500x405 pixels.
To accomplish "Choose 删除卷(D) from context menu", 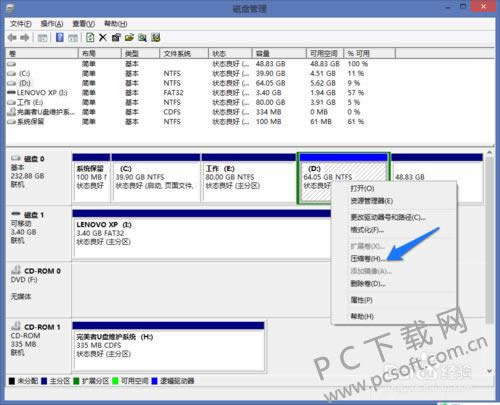I will tap(368, 284).
